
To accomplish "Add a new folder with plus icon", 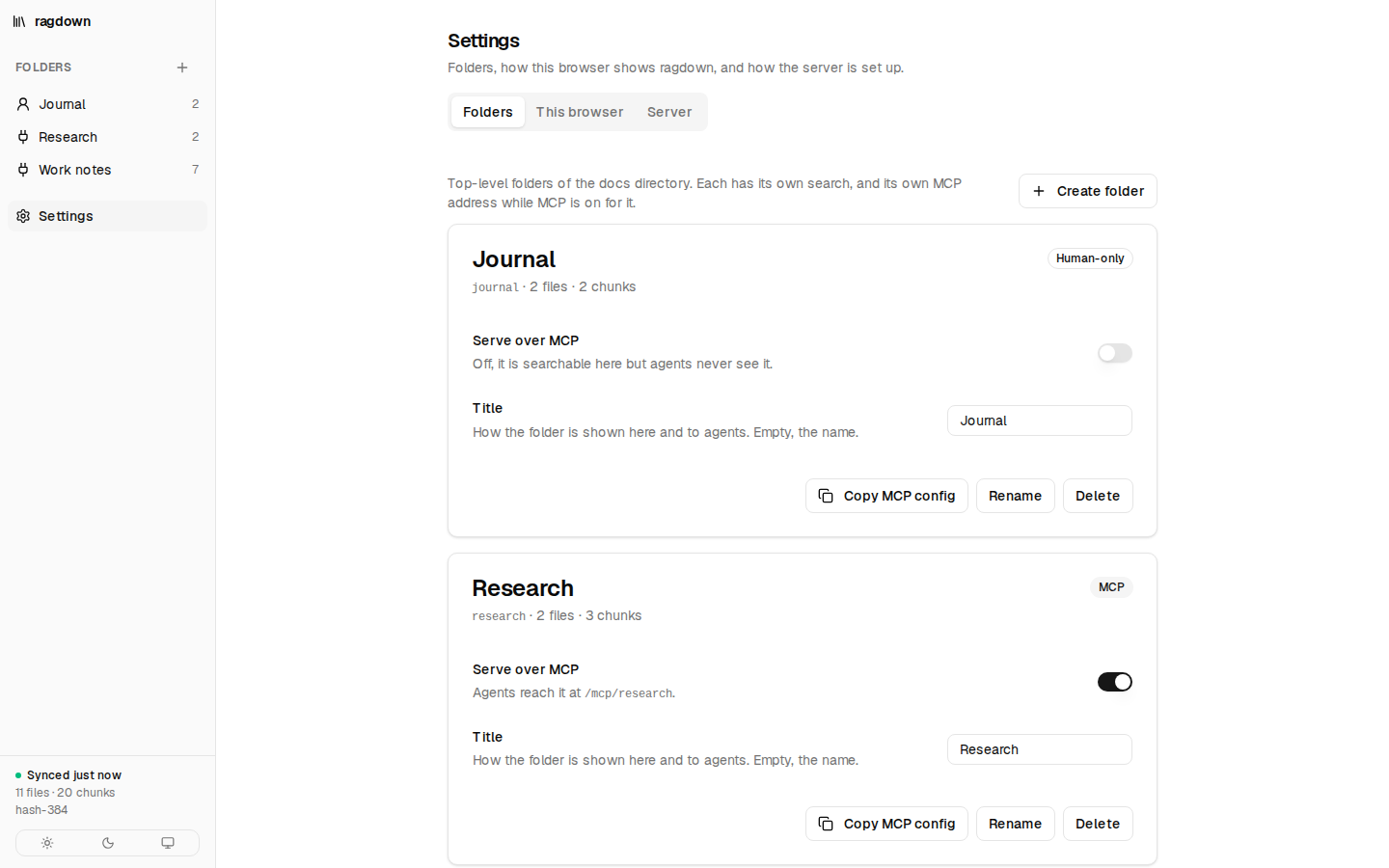I will pyautogui.click(x=182, y=68).
